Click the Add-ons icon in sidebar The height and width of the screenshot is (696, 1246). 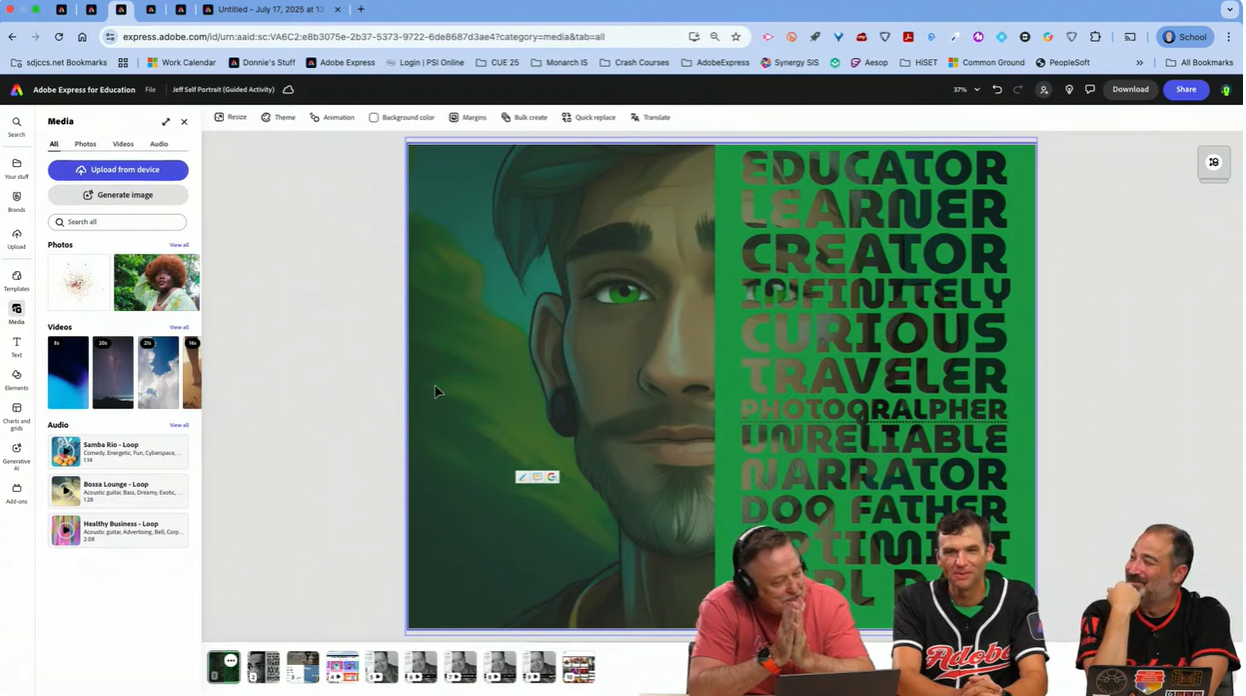(x=16, y=494)
